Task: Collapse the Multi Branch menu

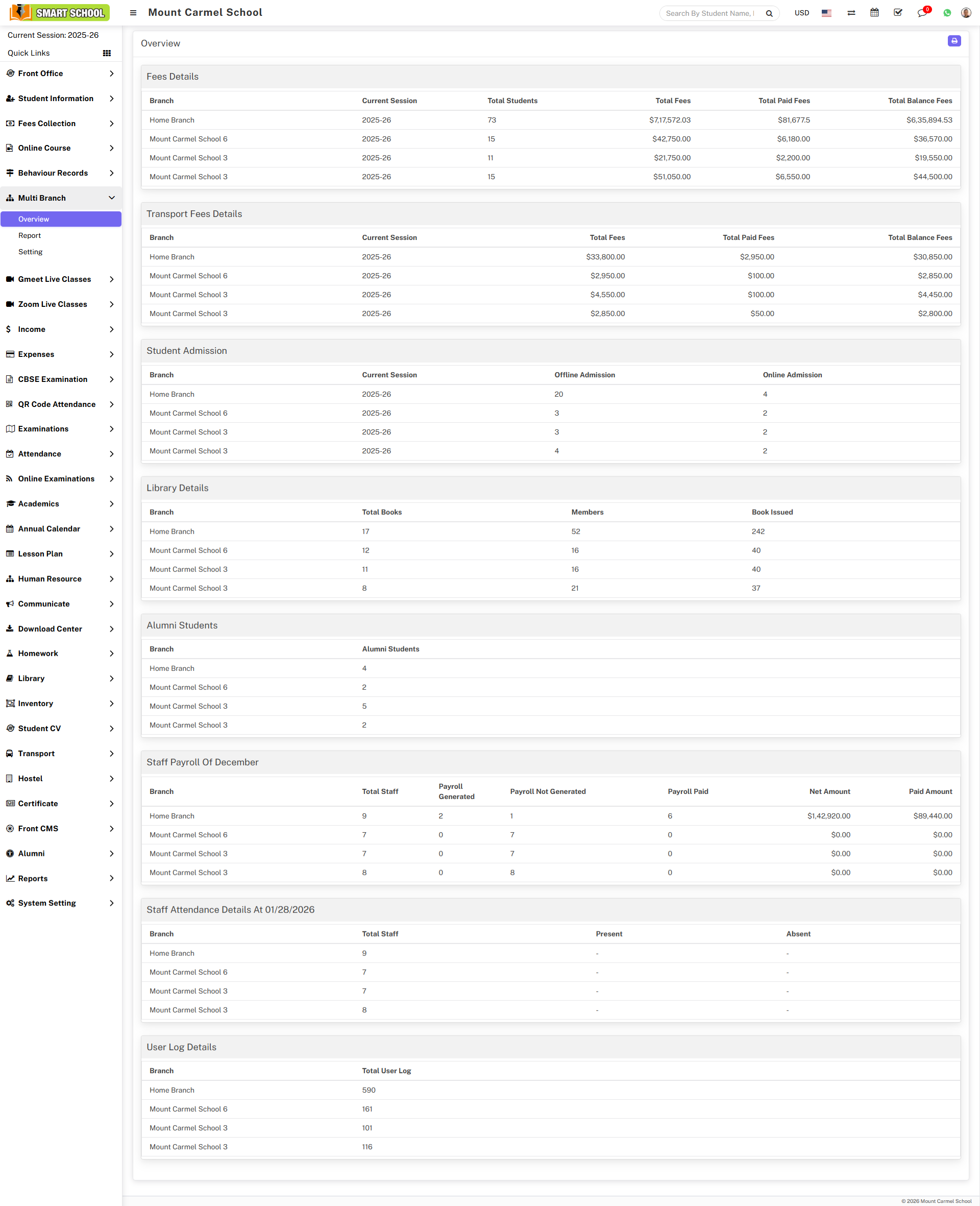Action: pos(60,198)
